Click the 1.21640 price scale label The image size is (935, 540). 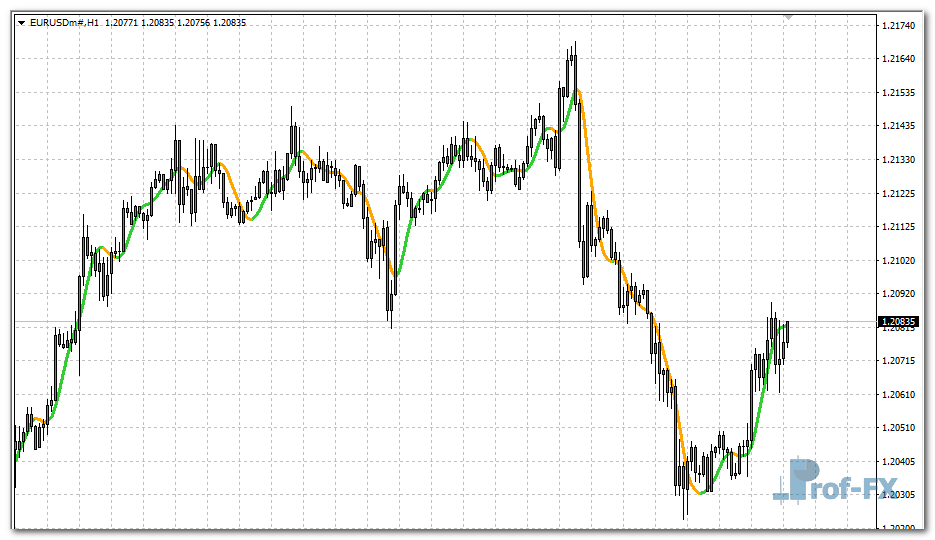901,59
